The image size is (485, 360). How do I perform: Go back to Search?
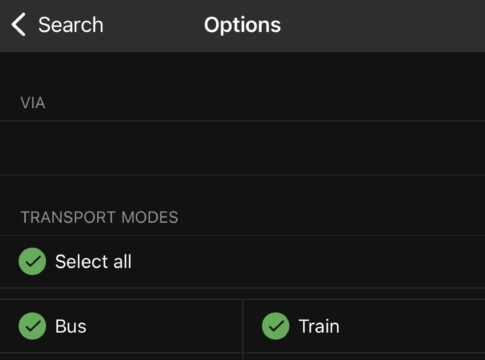pos(57,25)
